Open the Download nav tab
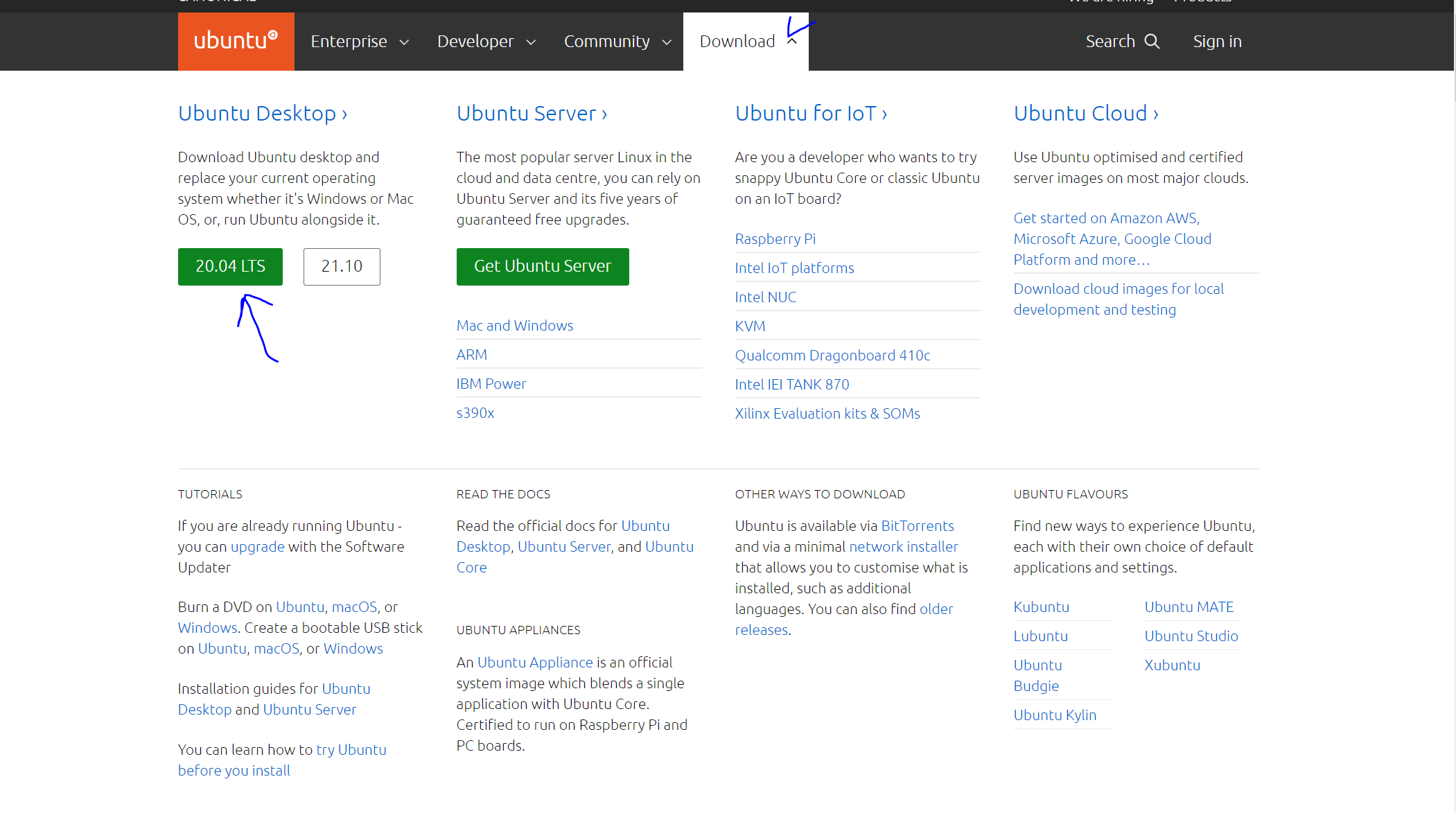The image size is (1456, 813). (737, 42)
